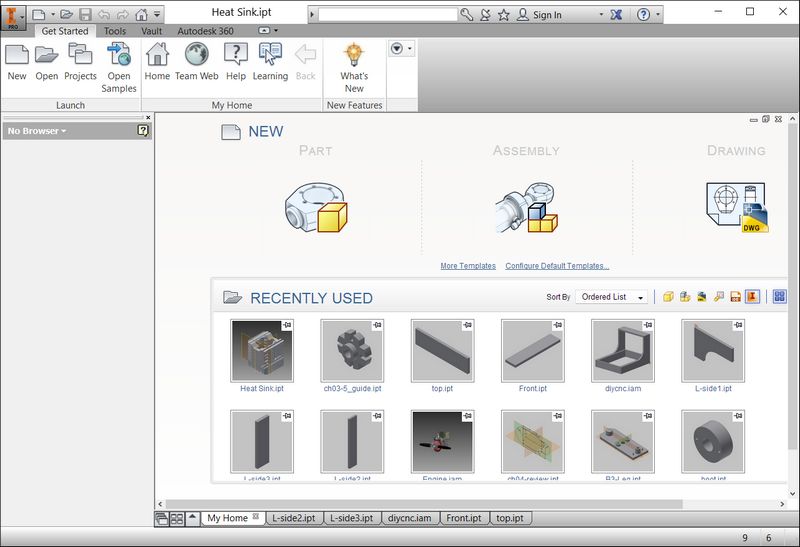Create a new Assembly from template icon
The width and height of the screenshot is (800, 547).
point(527,208)
